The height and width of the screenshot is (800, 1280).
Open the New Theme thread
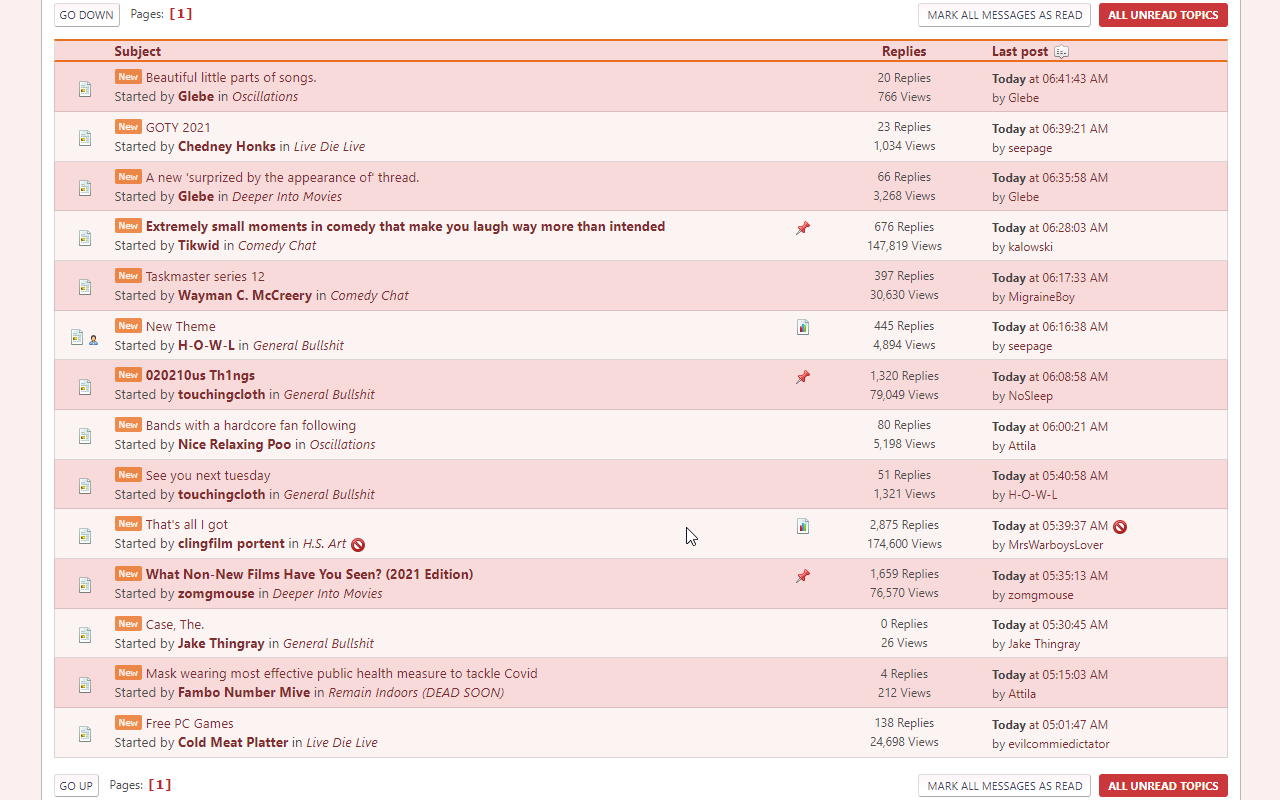coord(180,327)
